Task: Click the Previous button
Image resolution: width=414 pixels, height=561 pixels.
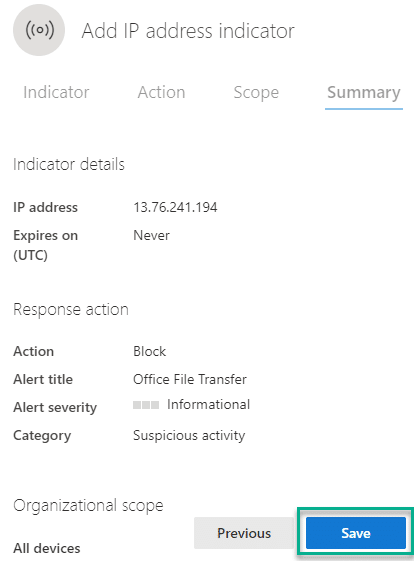Action: pyautogui.click(x=244, y=533)
